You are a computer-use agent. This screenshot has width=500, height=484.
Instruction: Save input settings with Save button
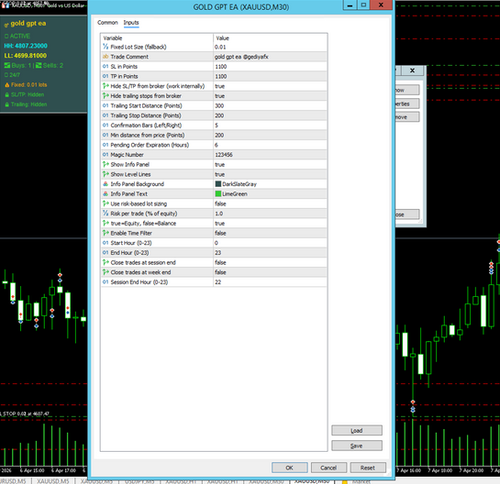(x=357, y=446)
